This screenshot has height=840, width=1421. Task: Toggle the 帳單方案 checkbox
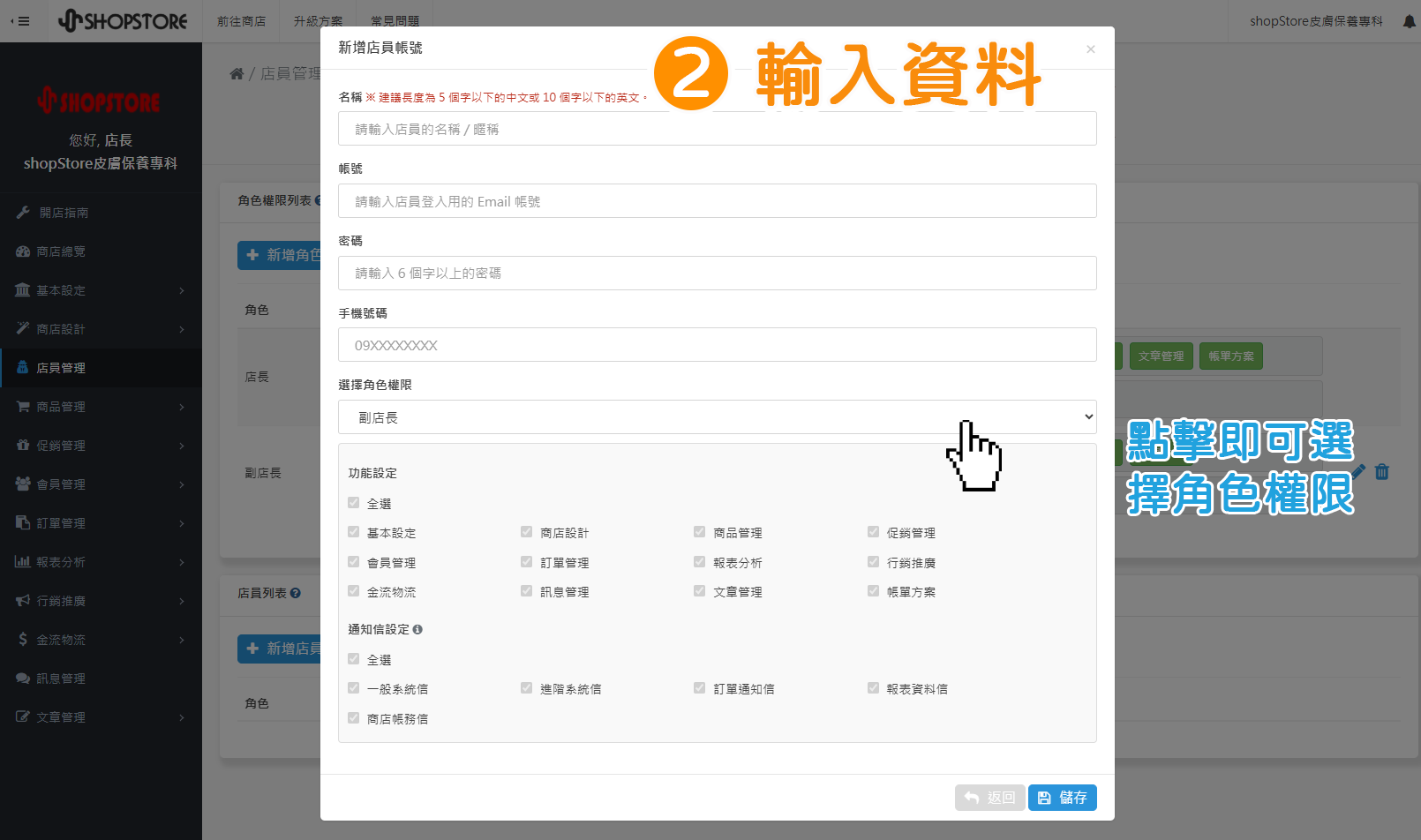874,591
